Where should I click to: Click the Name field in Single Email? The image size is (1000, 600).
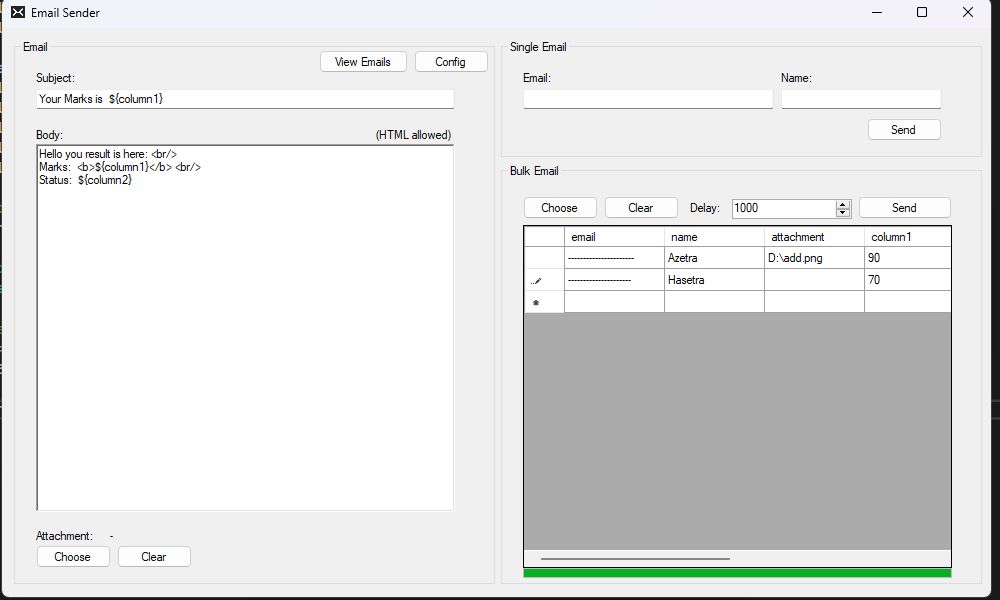coord(860,99)
